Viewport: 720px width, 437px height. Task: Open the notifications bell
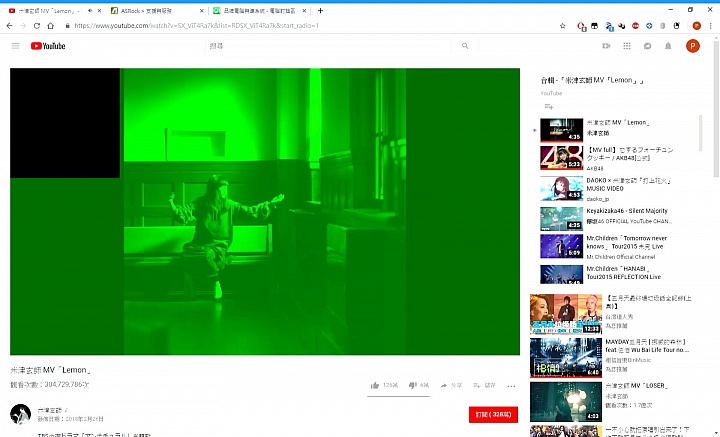(x=668, y=46)
